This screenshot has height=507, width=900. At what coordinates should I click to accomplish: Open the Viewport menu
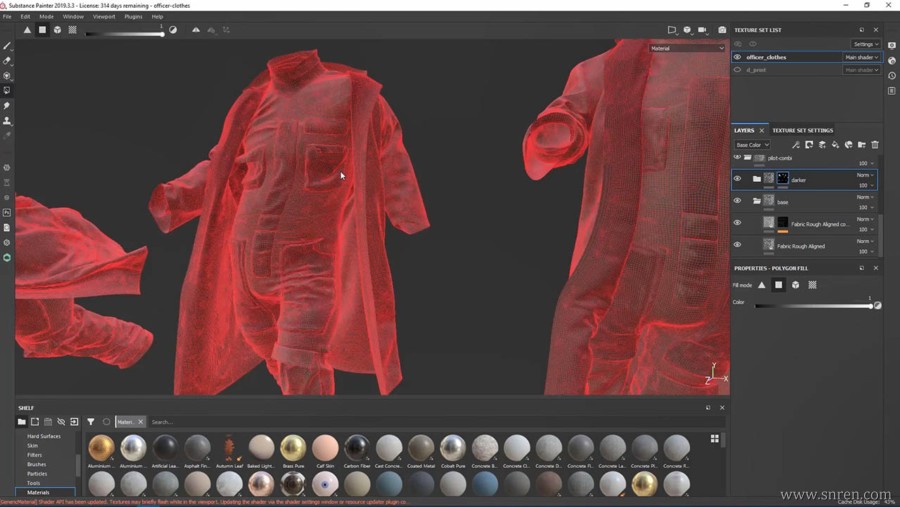click(104, 17)
